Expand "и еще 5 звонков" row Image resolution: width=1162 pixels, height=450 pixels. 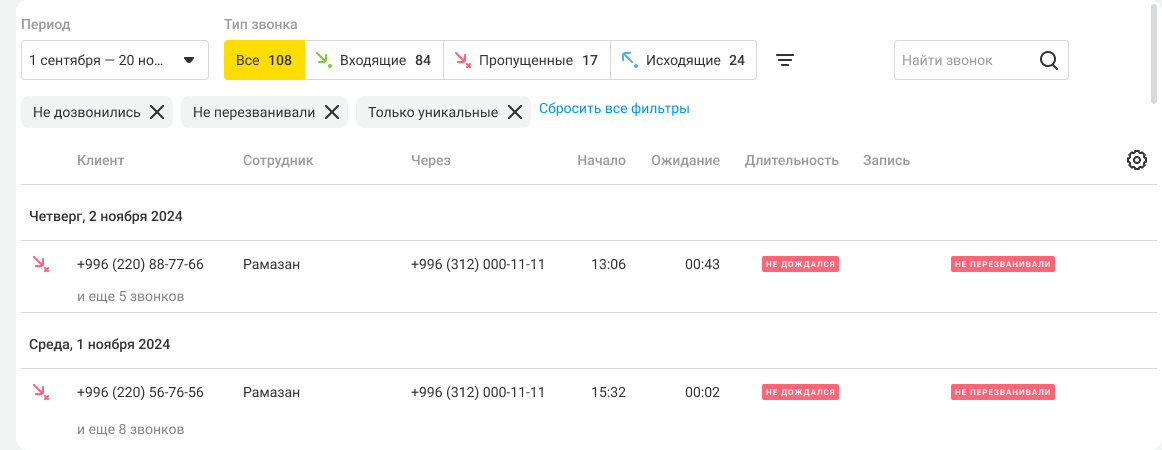[x=130, y=296]
